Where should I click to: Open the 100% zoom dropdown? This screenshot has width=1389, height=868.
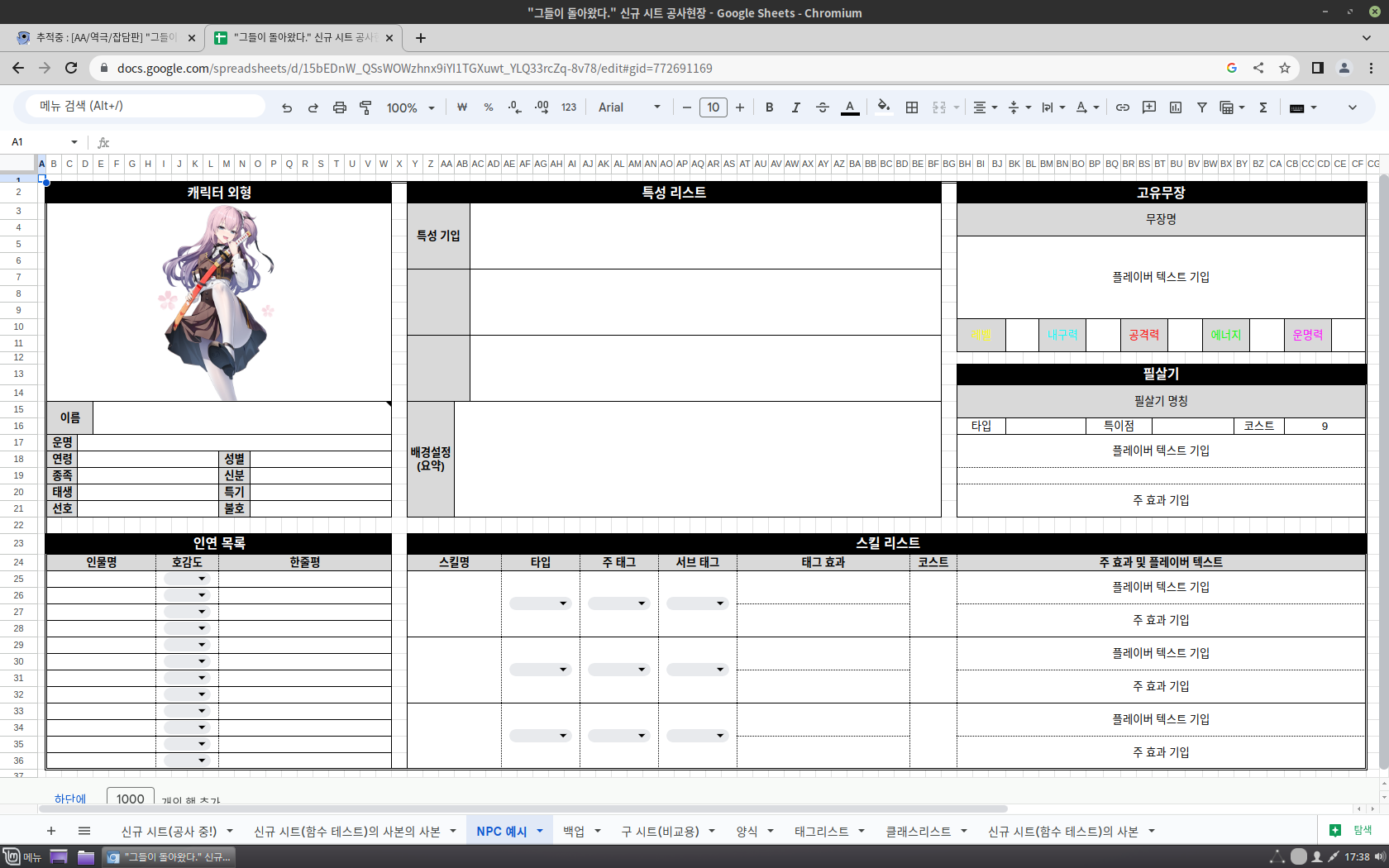point(410,107)
